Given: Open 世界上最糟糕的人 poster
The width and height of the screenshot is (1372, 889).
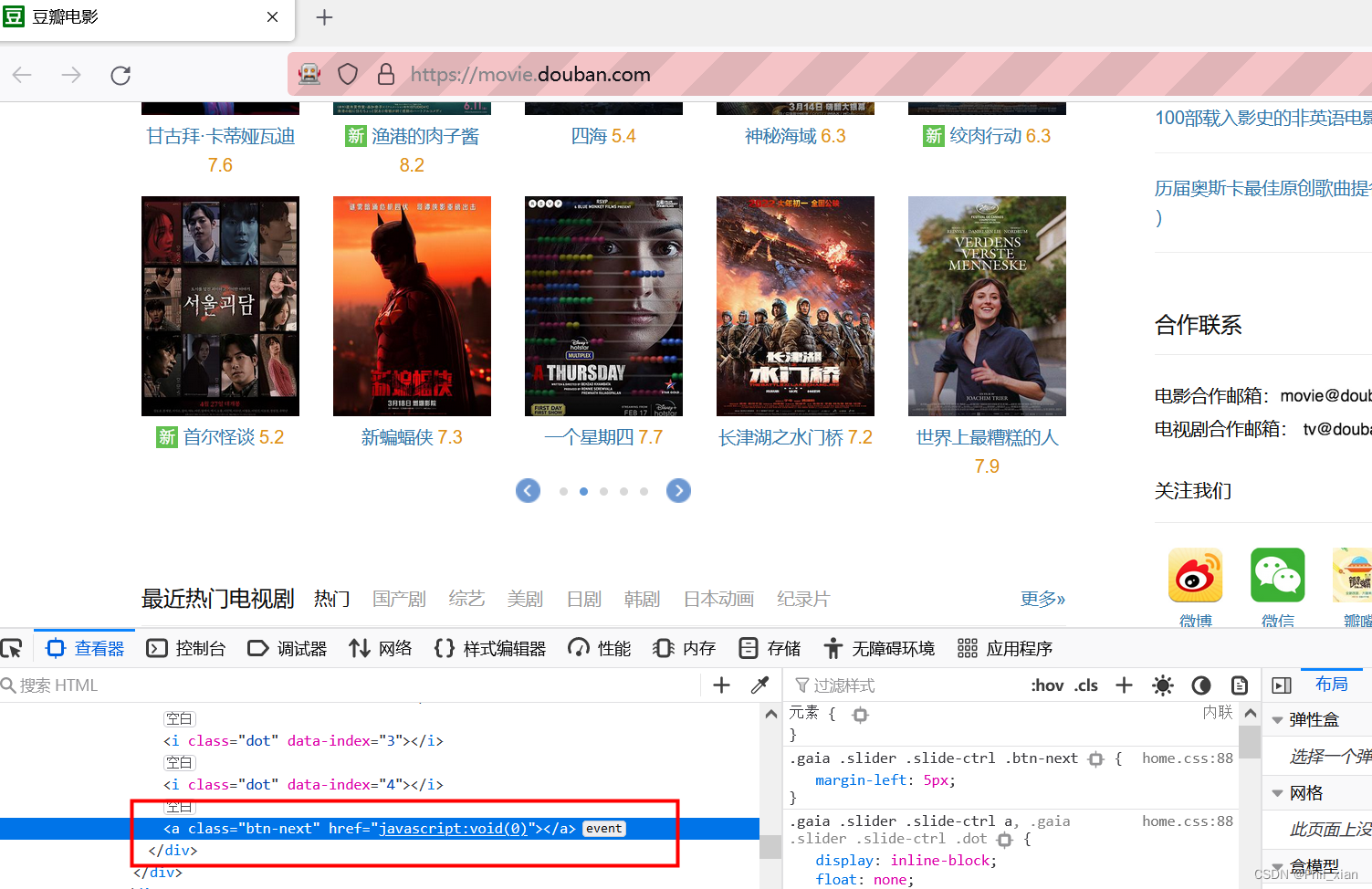Looking at the screenshot, I should click(987, 306).
